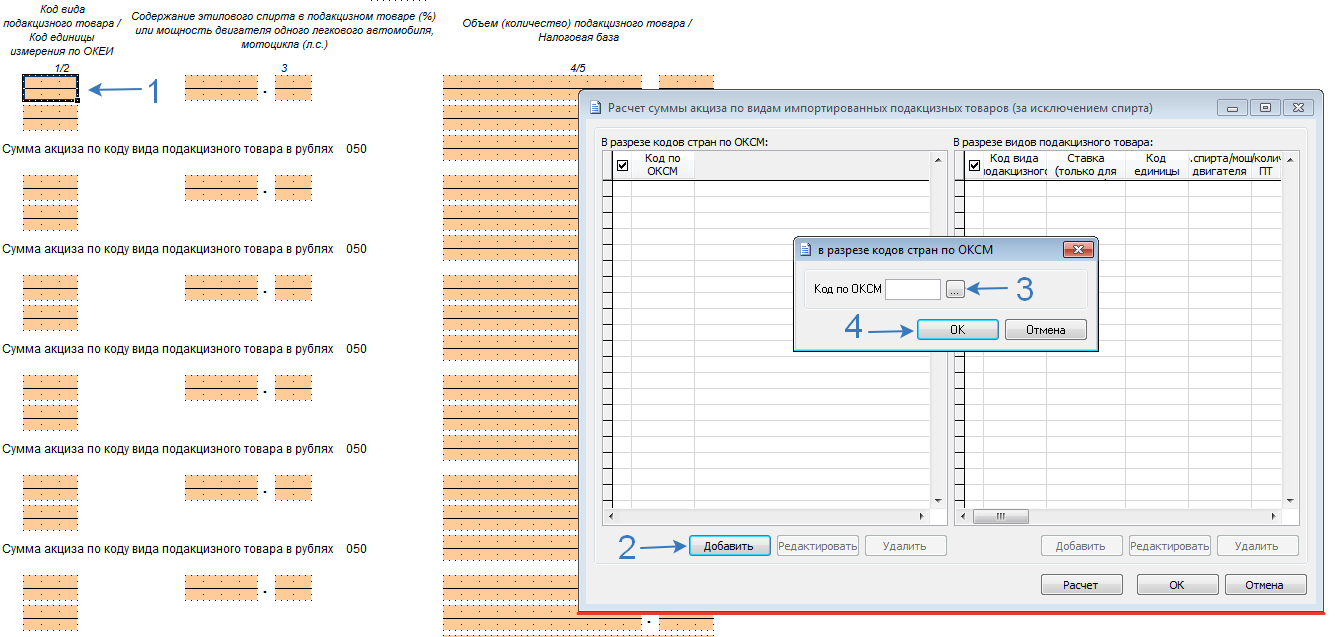1336x637 pixels.
Task: Click the Код единицы column header
Action: click(1156, 165)
